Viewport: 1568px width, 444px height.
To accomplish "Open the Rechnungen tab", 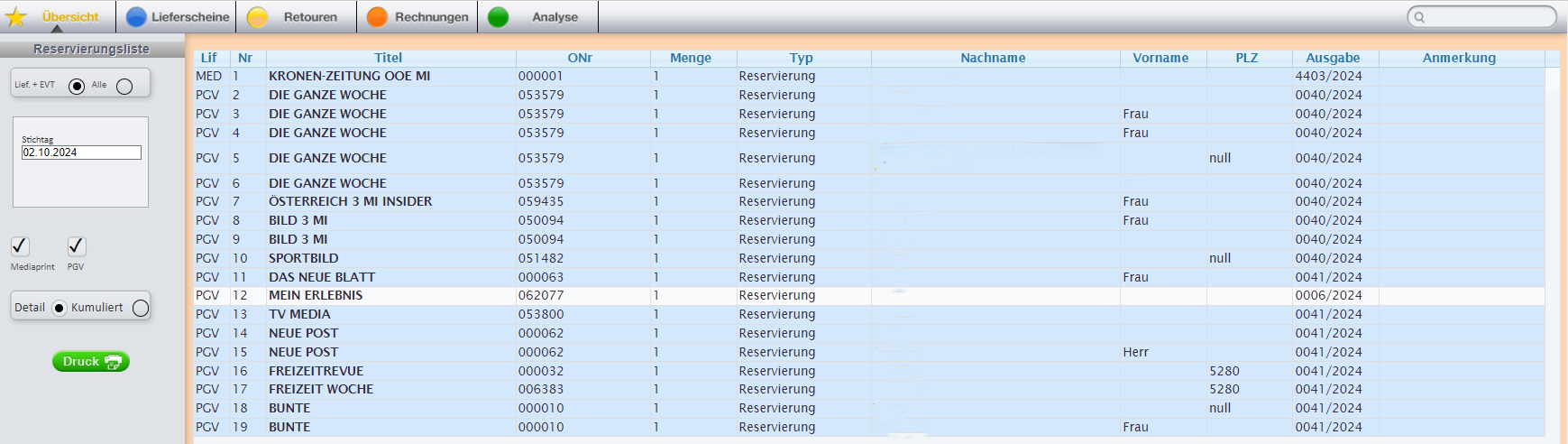I will [x=430, y=17].
